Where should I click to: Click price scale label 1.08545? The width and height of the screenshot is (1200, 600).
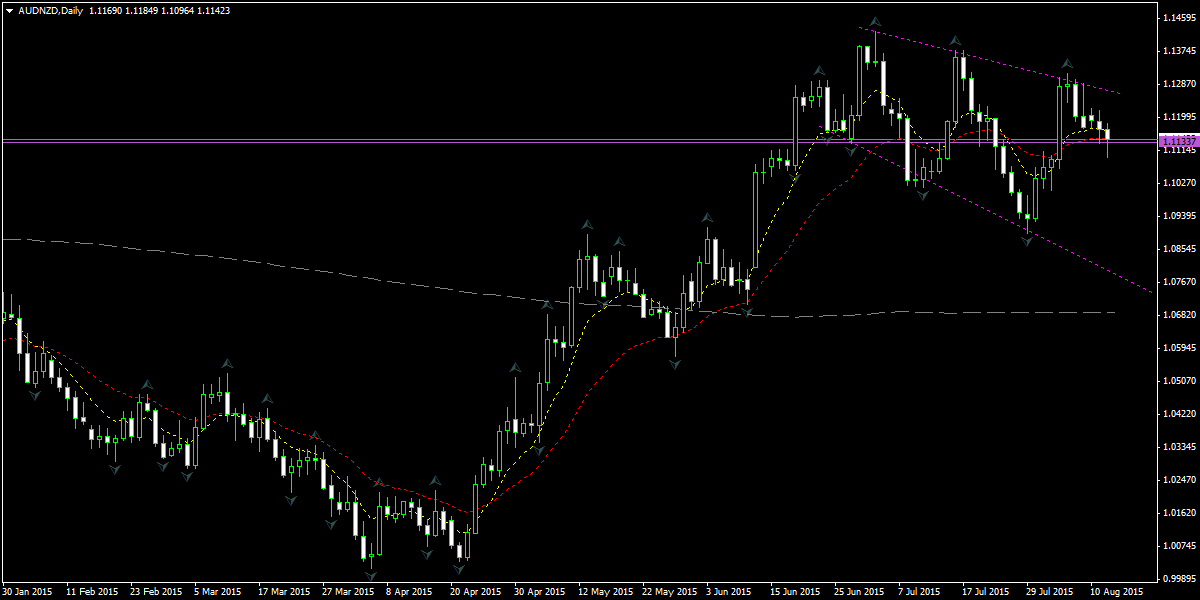click(1180, 249)
